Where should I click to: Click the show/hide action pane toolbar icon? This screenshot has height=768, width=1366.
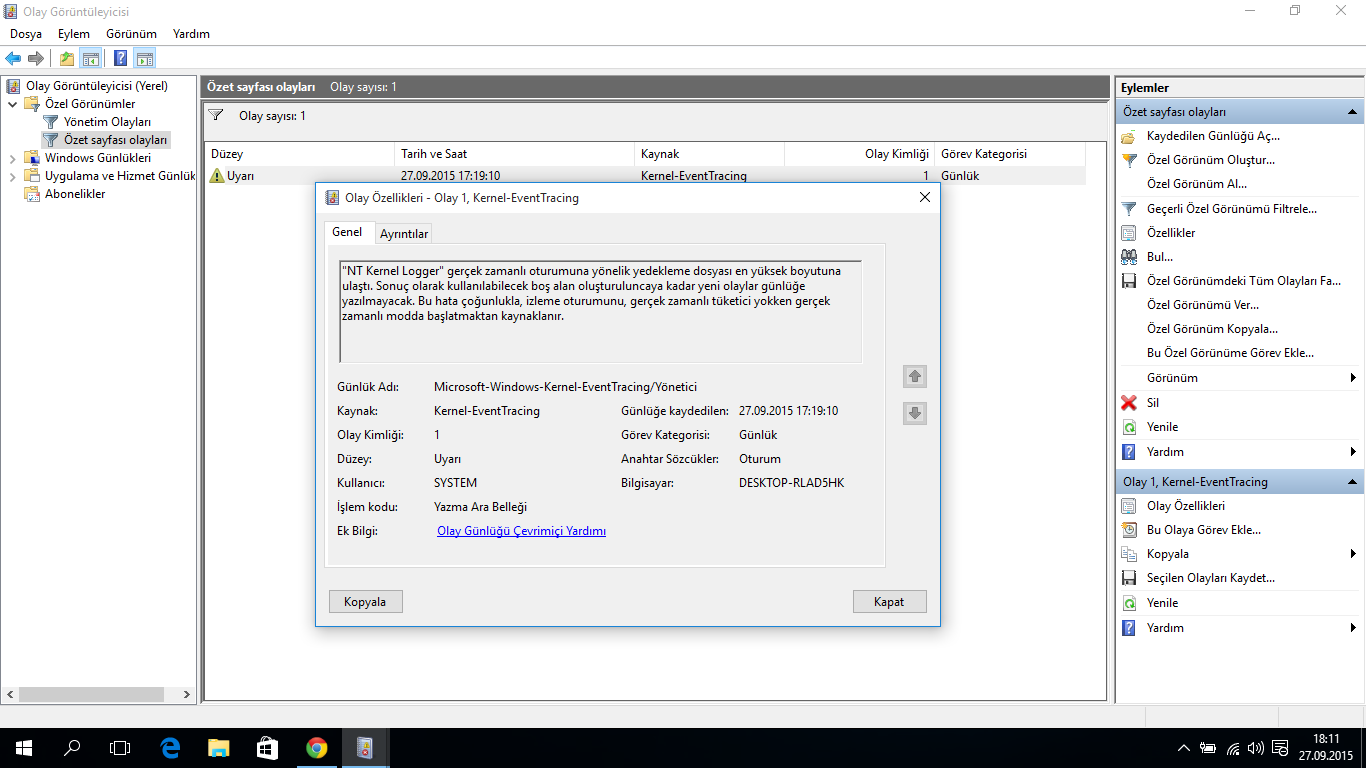point(145,58)
